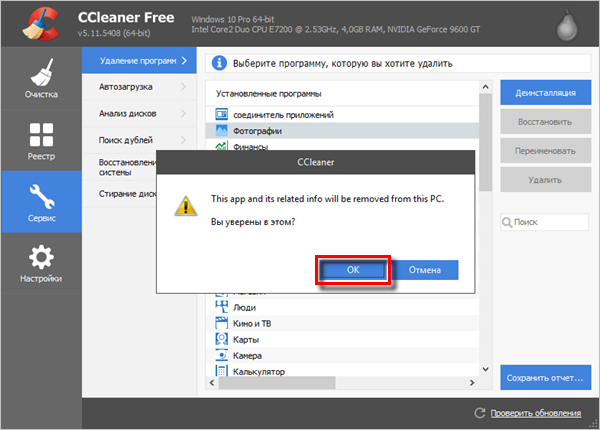
Task: Focus the Поиск search field
Action: [545, 222]
